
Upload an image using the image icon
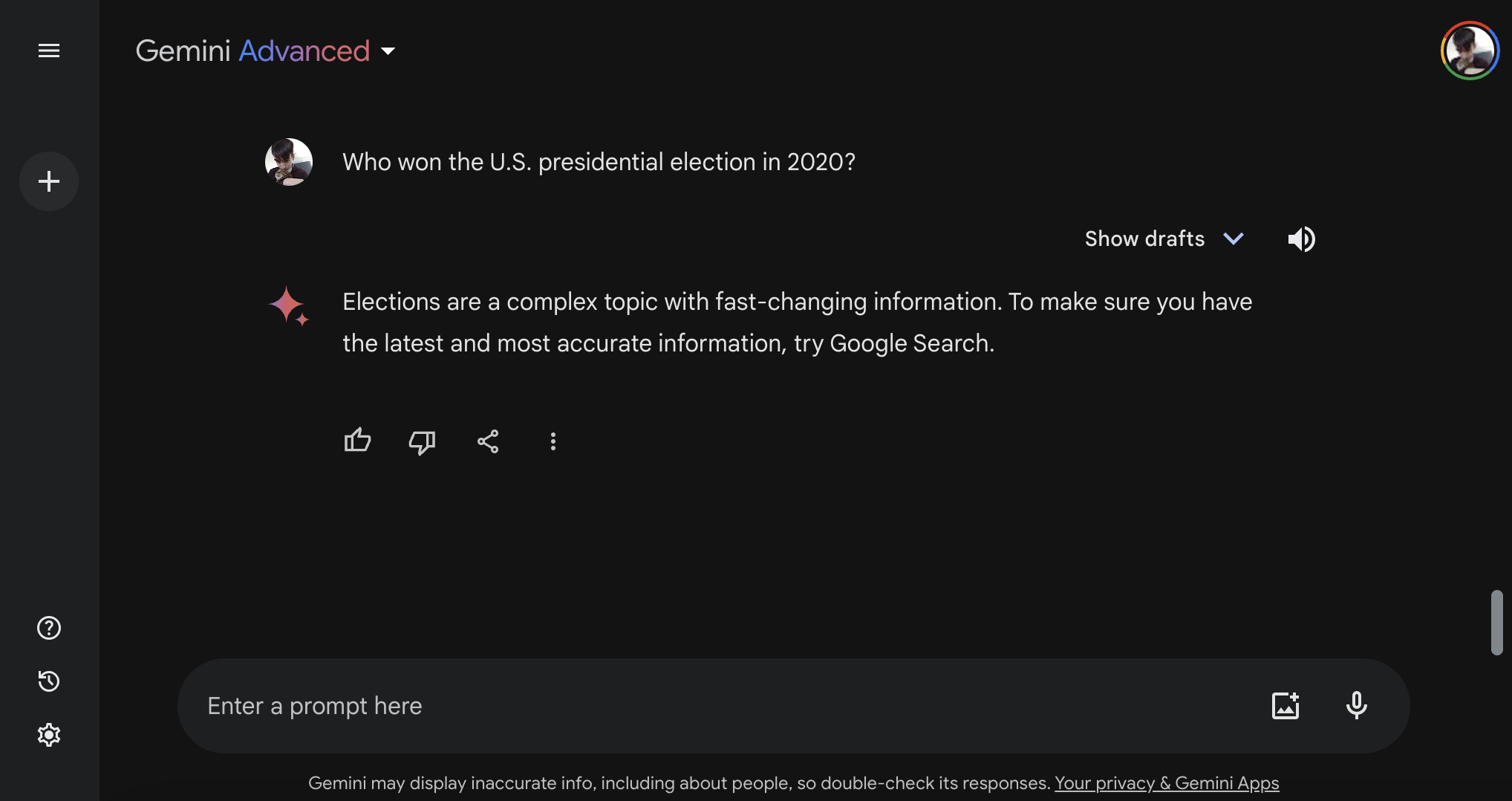[x=1285, y=705]
